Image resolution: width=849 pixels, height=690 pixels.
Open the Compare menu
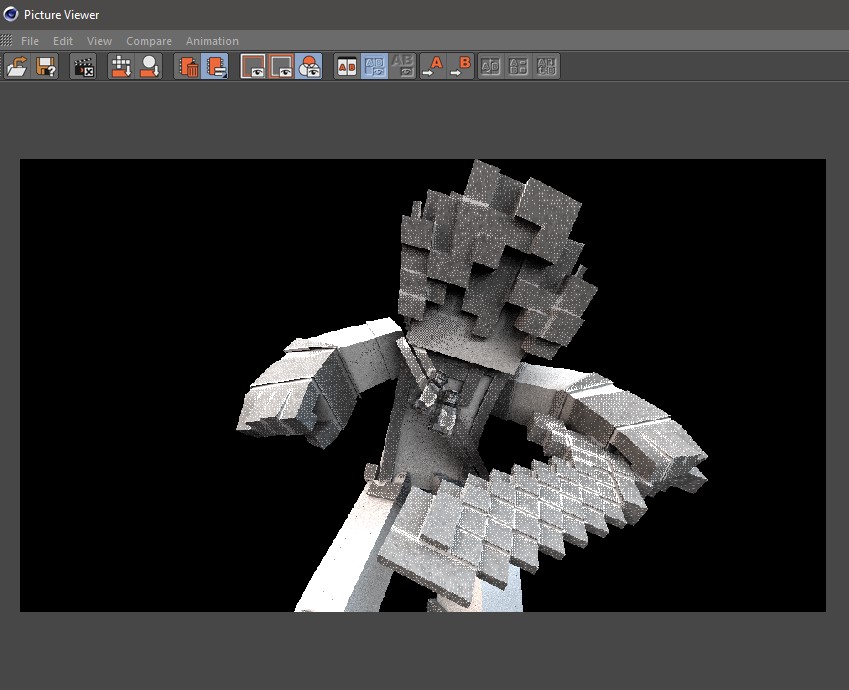pyautogui.click(x=149, y=41)
